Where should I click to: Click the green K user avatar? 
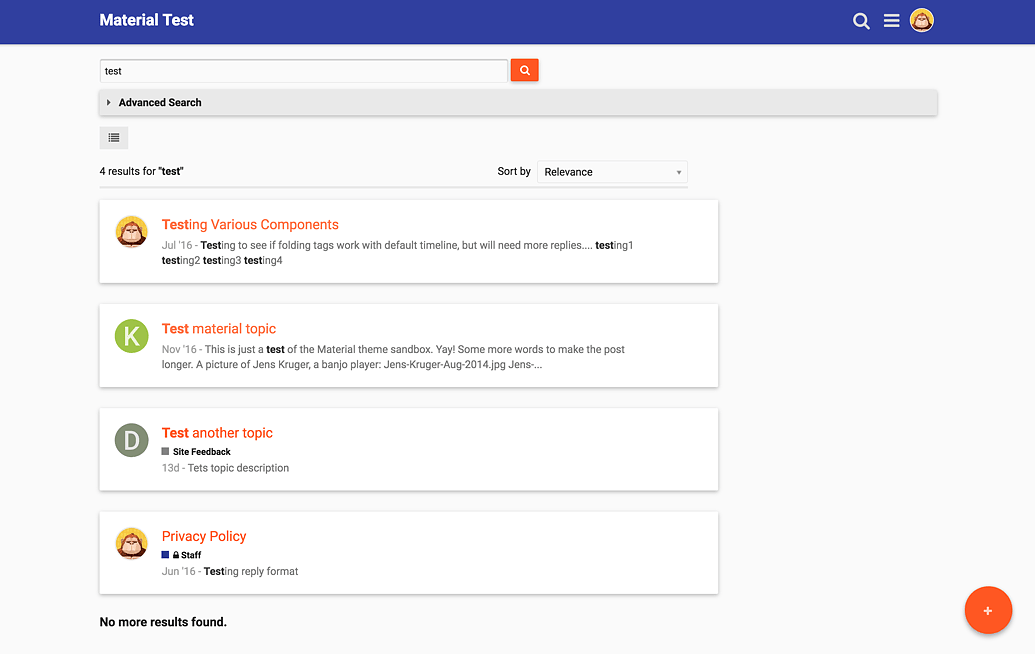(132, 336)
